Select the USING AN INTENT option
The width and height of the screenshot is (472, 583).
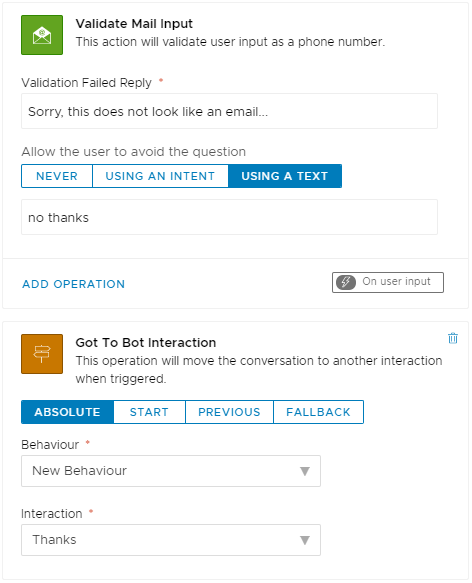coord(160,176)
